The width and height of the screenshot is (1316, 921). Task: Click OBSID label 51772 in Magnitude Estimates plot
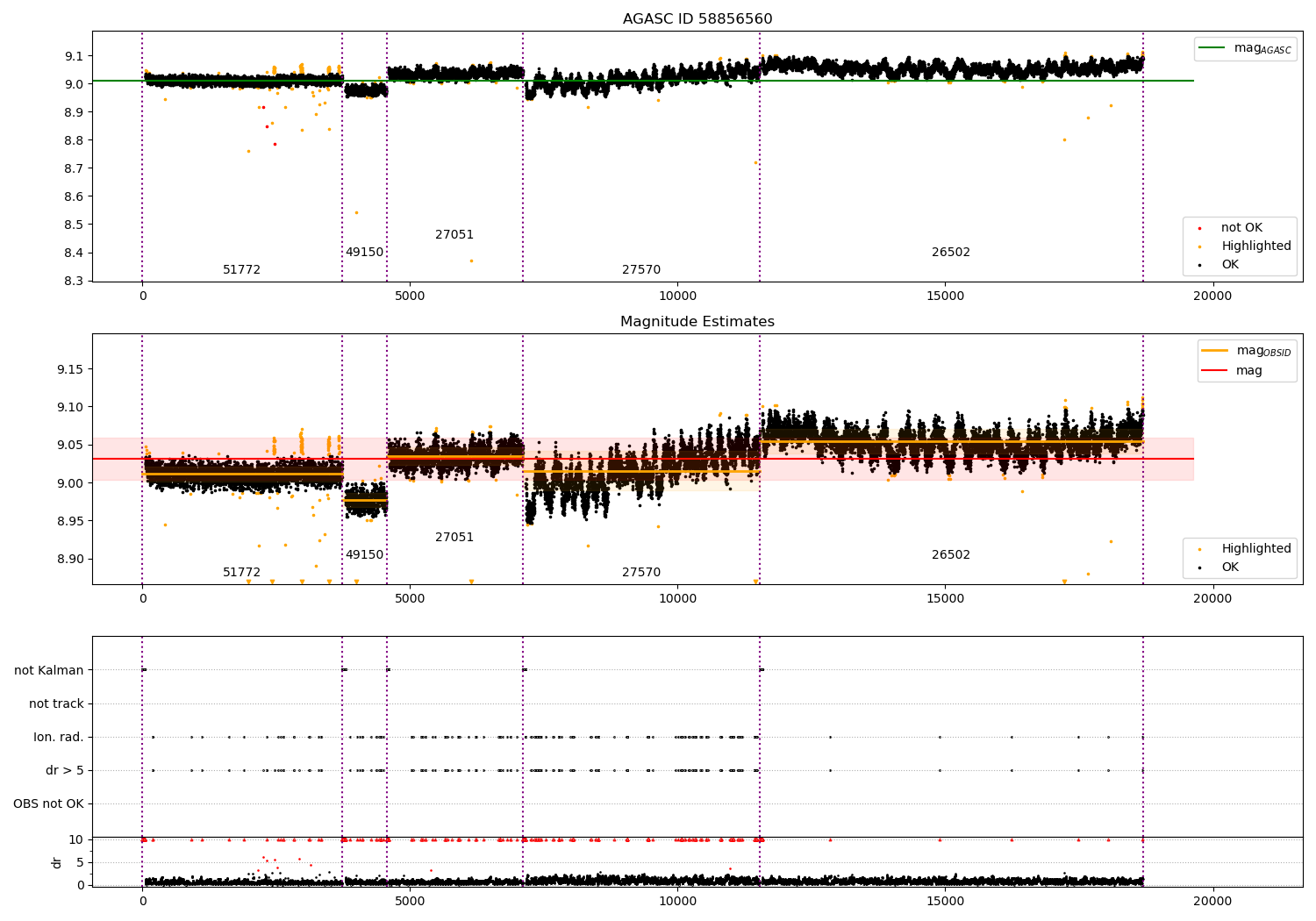point(241,573)
